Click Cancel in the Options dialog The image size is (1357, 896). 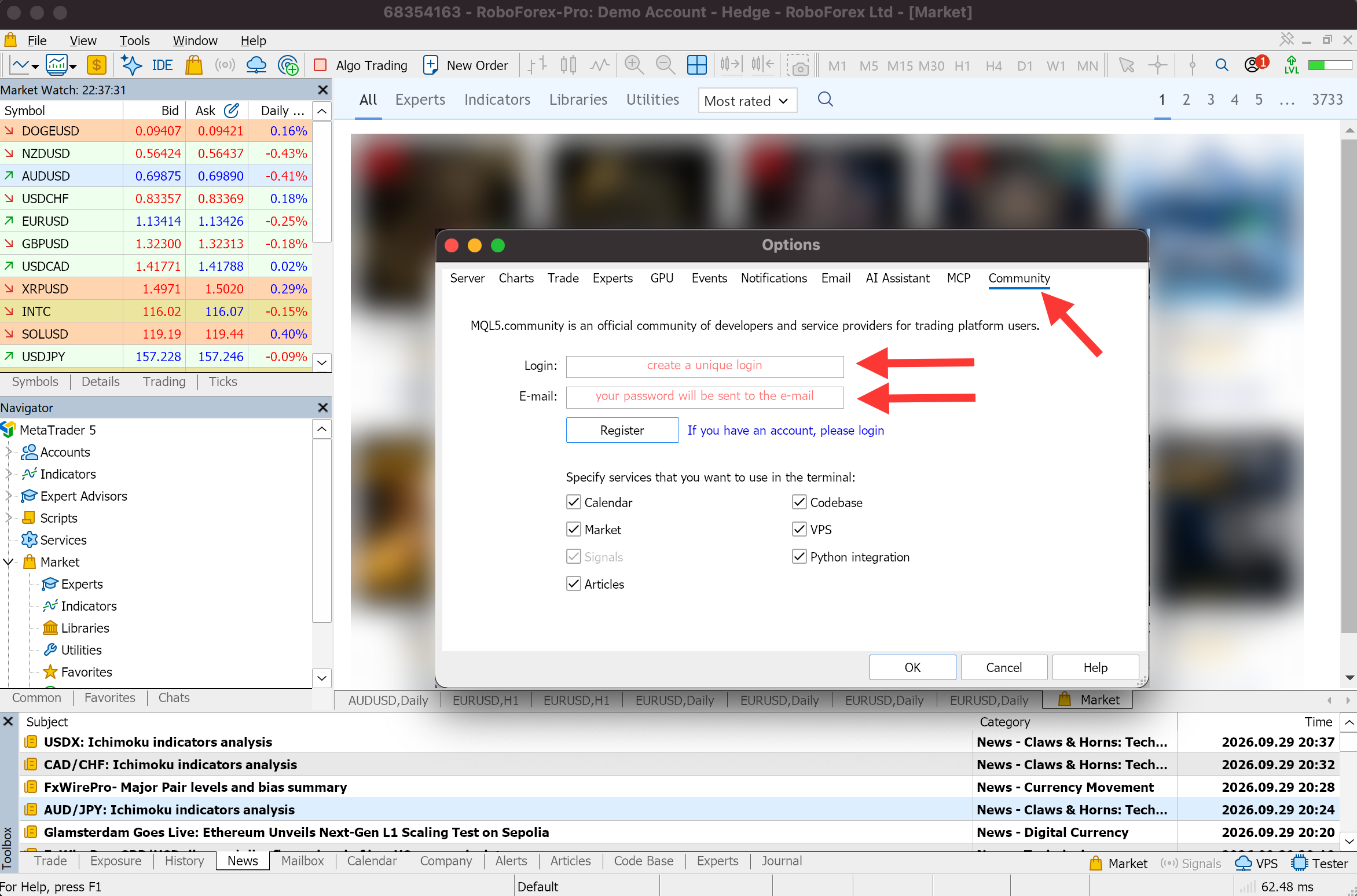(x=1004, y=667)
